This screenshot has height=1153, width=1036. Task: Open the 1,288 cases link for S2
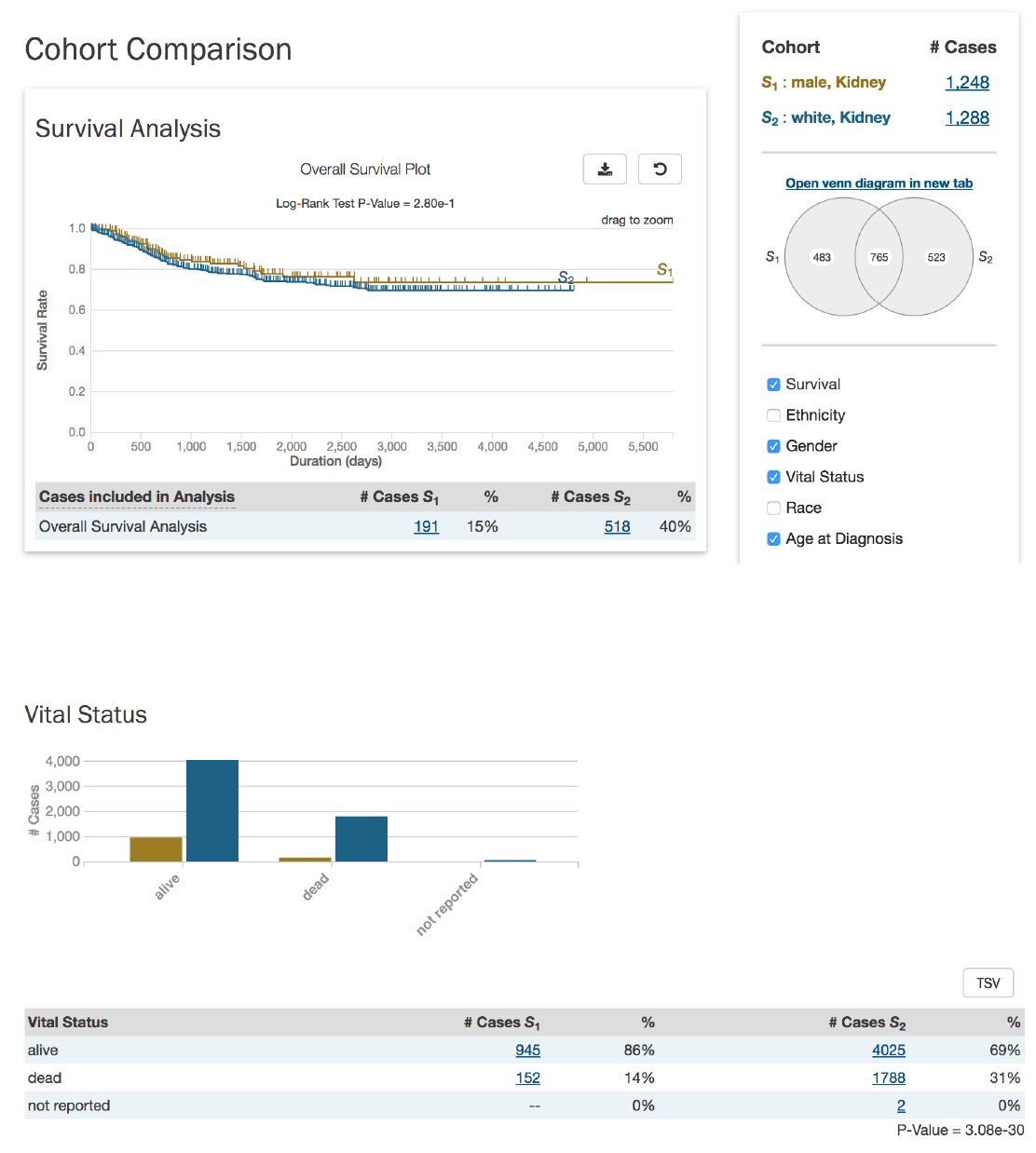pyautogui.click(x=967, y=118)
